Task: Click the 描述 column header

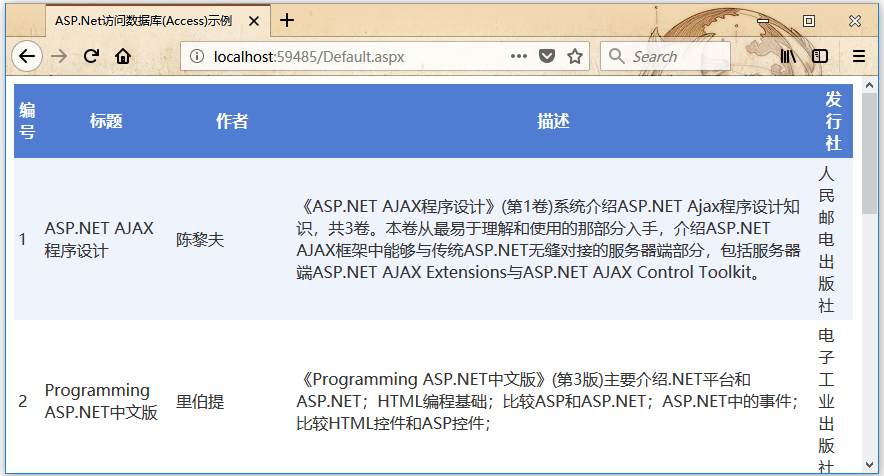Action: click(x=553, y=121)
